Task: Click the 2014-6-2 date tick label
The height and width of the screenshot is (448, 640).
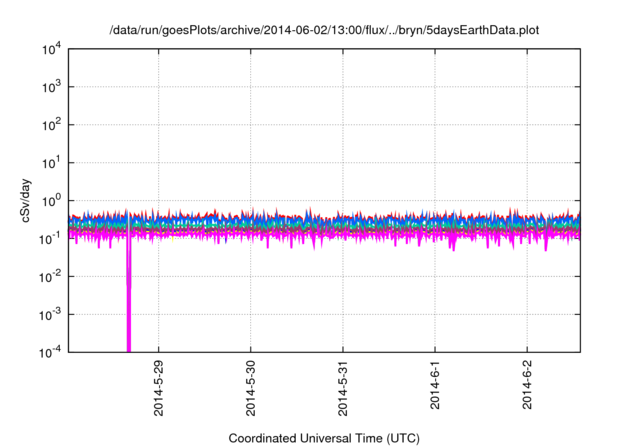Action: click(x=527, y=385)
